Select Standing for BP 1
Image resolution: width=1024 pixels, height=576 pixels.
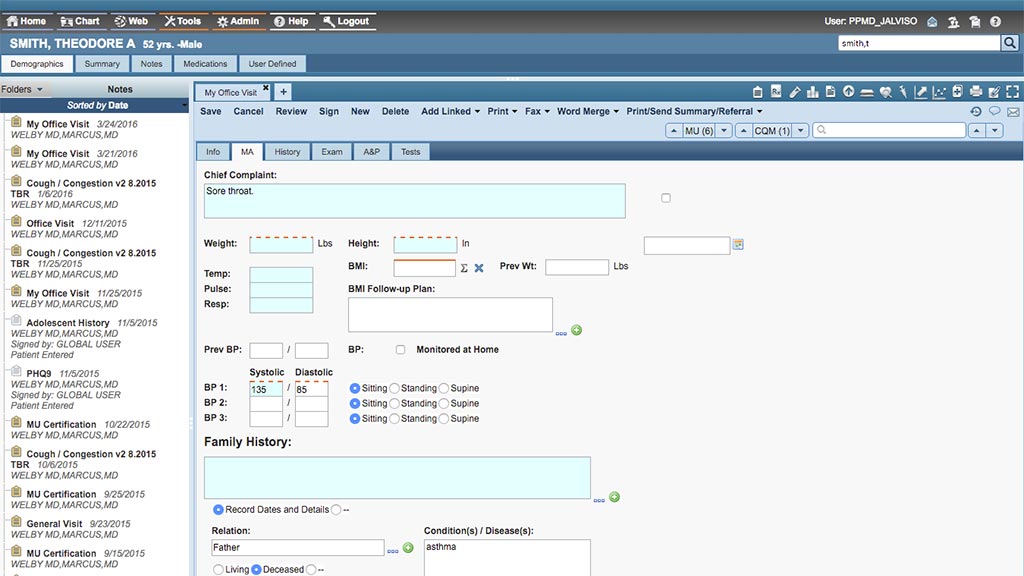point(394,388)
